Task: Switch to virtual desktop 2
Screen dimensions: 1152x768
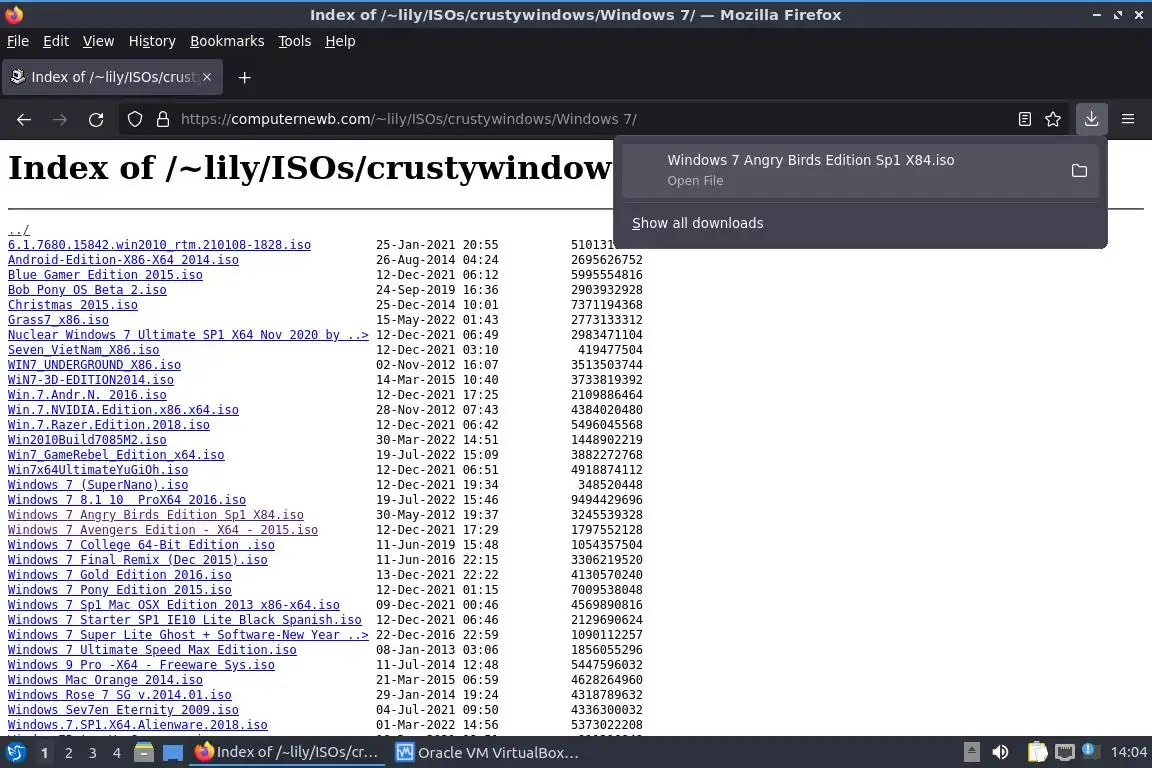Action: point(68,753)
